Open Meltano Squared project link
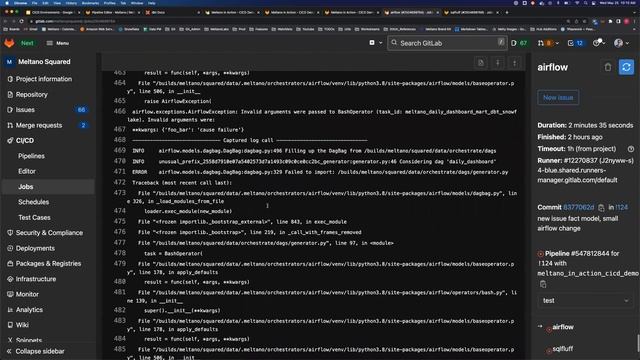The width and height of the screenshot is (640, 360). pos(44,62)
